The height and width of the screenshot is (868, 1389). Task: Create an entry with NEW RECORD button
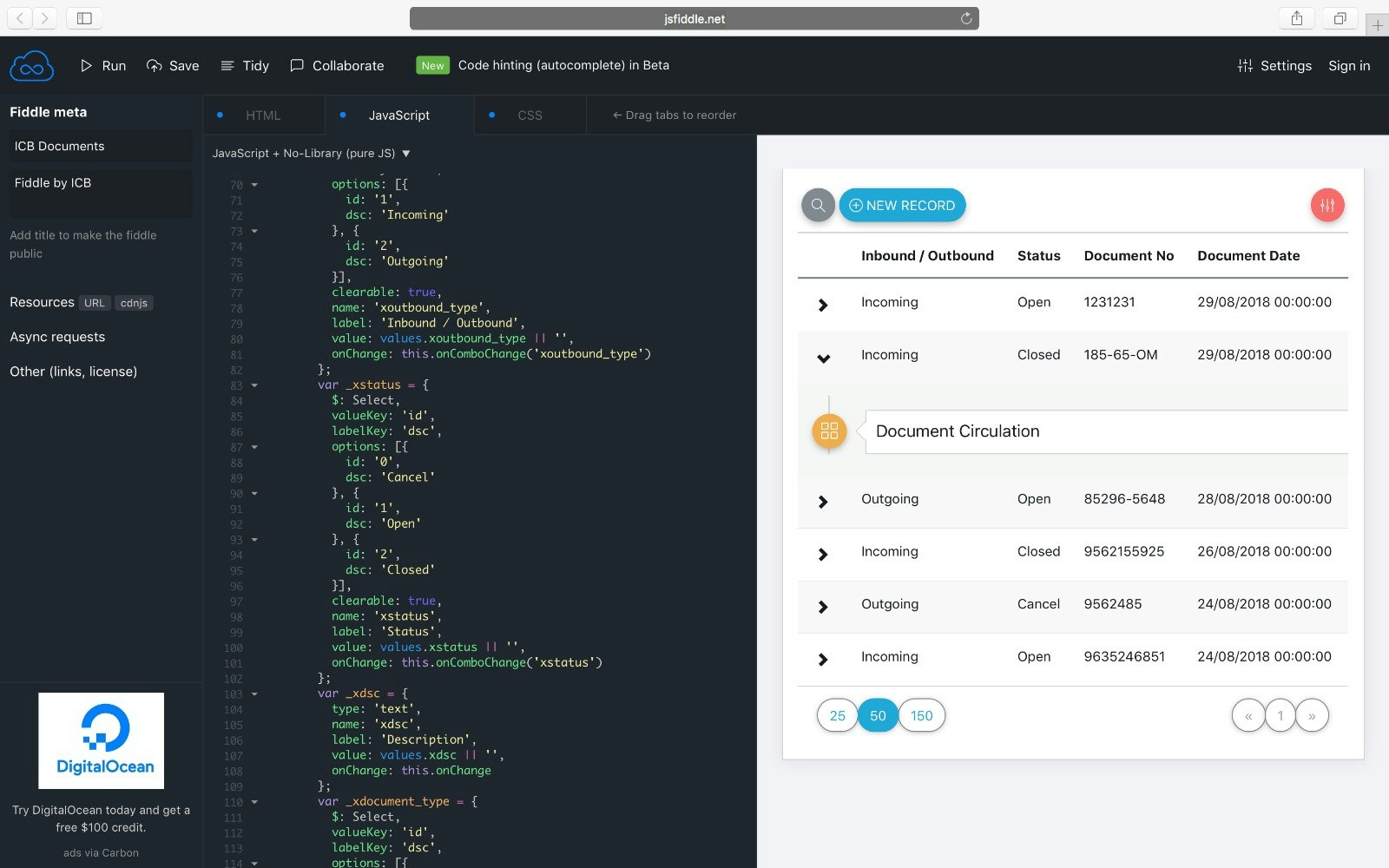pos(902,205)
